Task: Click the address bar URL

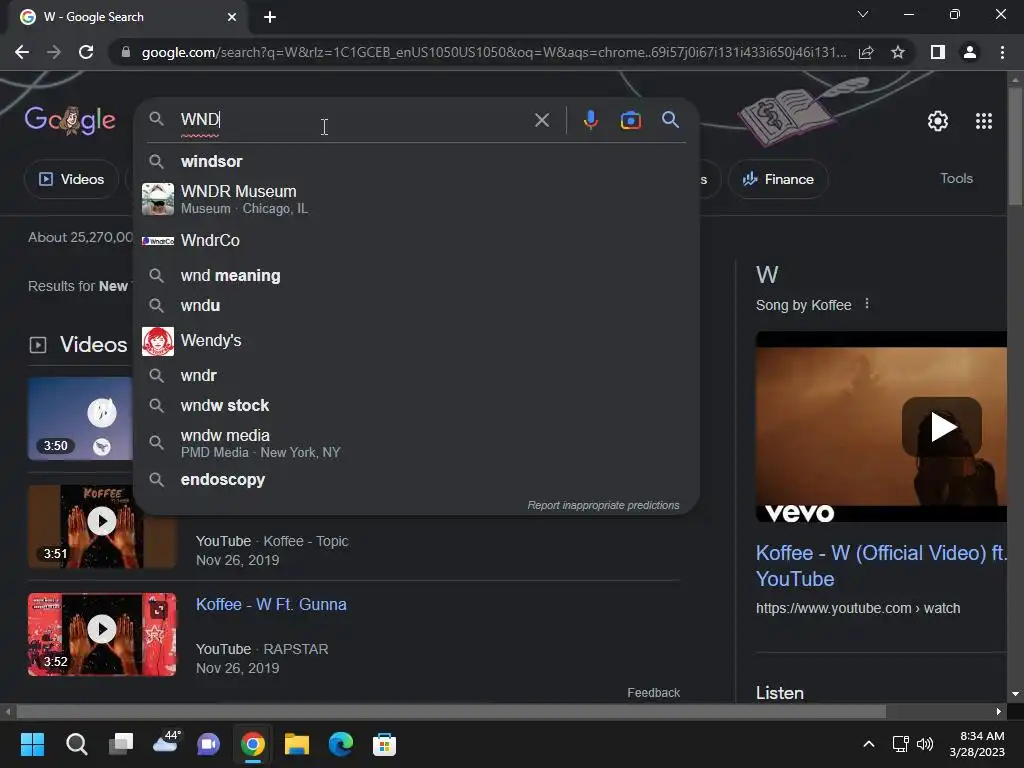Action: [x=494, y=52]
